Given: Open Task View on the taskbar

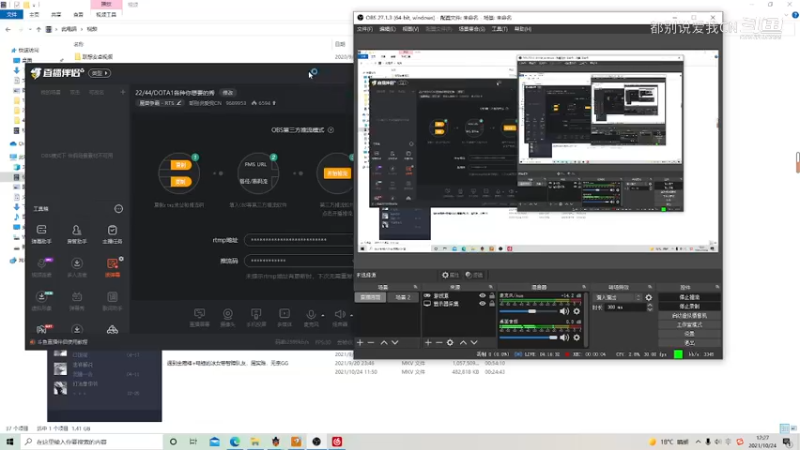Looking at the screenshot, I should click(x=193, y=441).
